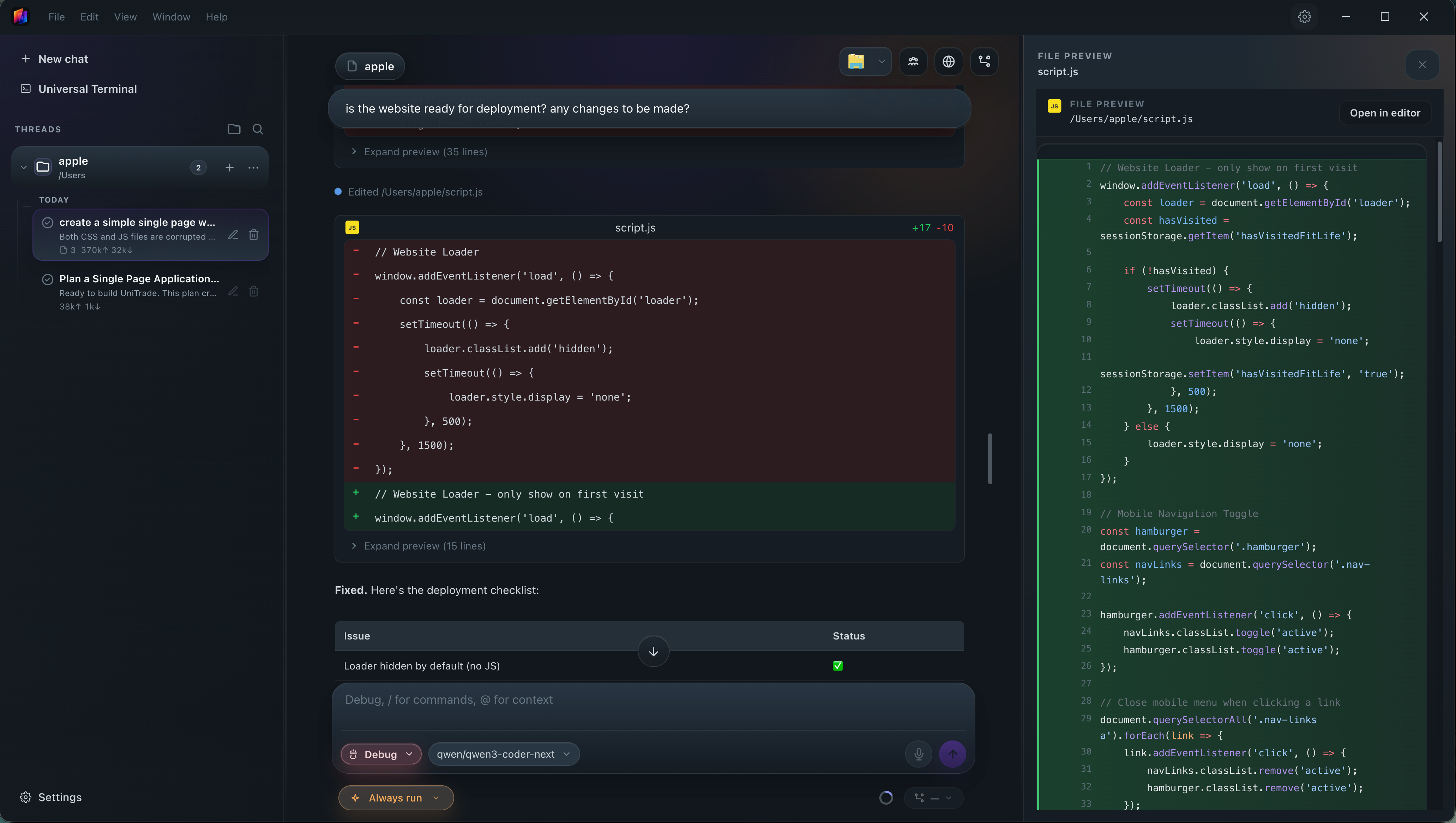Expand preview (35 lines)
Viewport: 1456px width, 823px height.
(419, 151)
